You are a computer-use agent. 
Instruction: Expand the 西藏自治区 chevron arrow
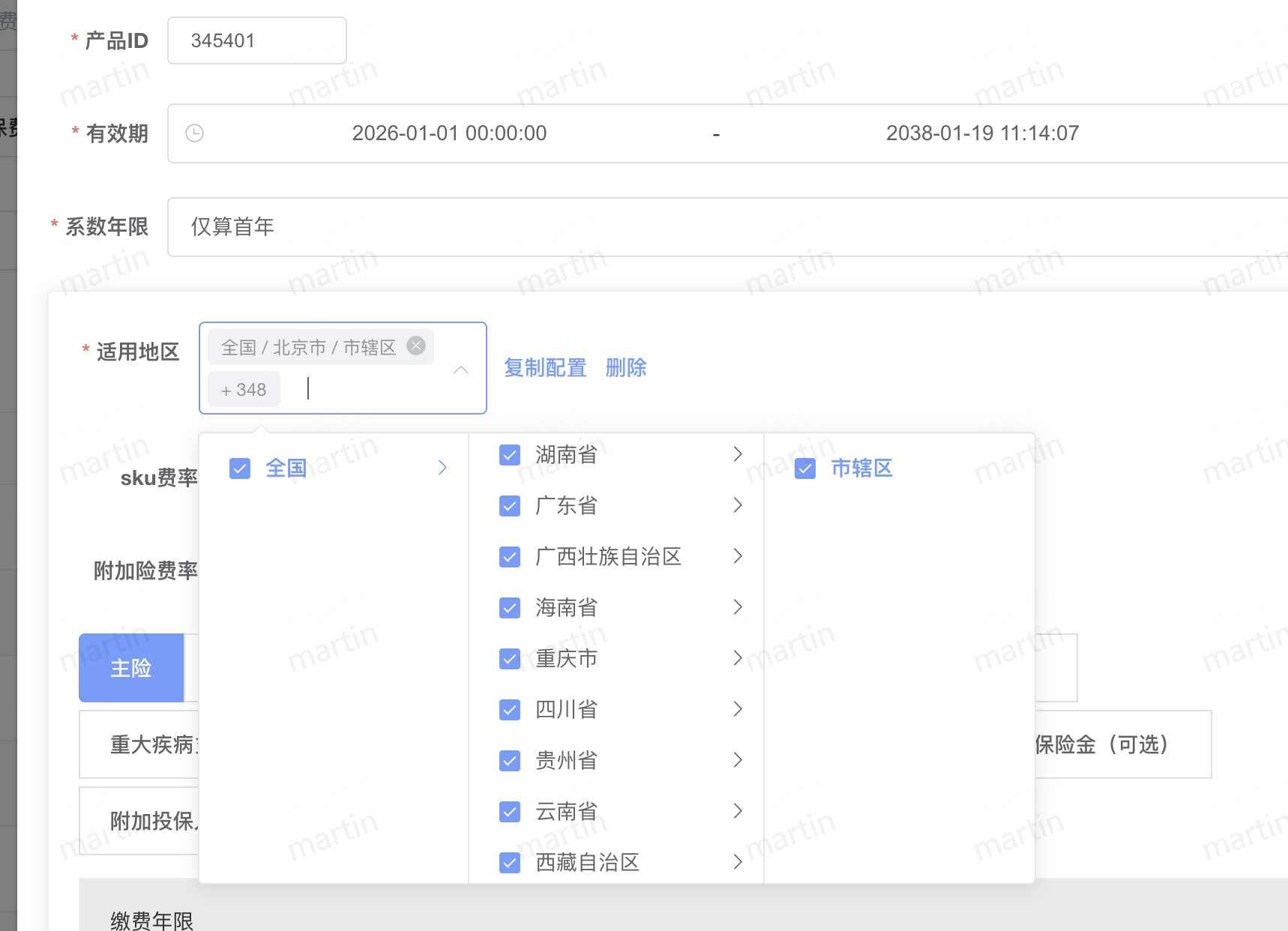[738, 862]
